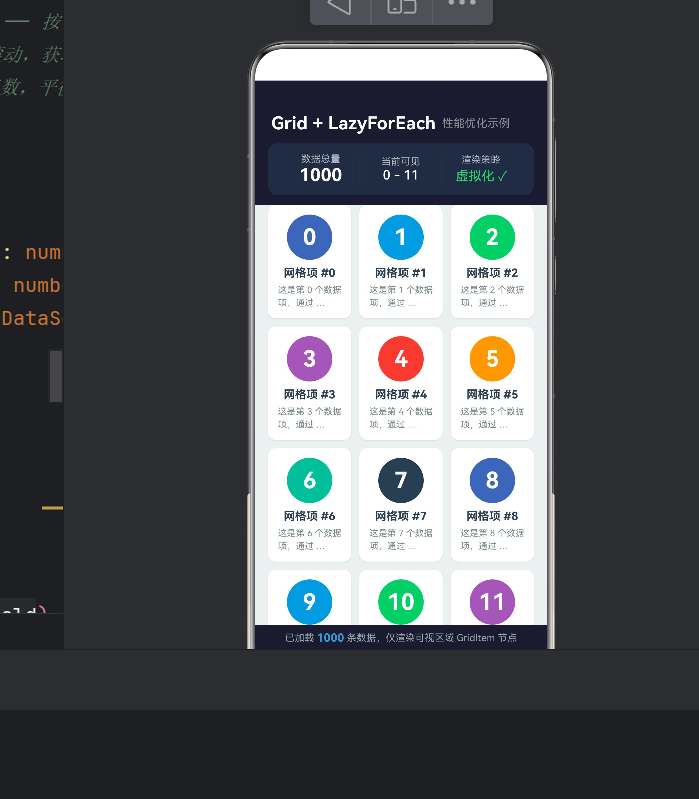Click the 0 - 11 visible range value
The image size is (699, 799).
400,175
